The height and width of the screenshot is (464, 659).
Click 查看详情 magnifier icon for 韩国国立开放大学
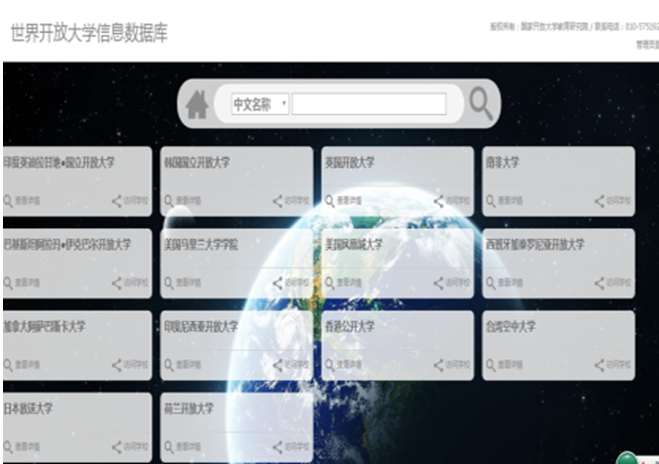point(171,201)
